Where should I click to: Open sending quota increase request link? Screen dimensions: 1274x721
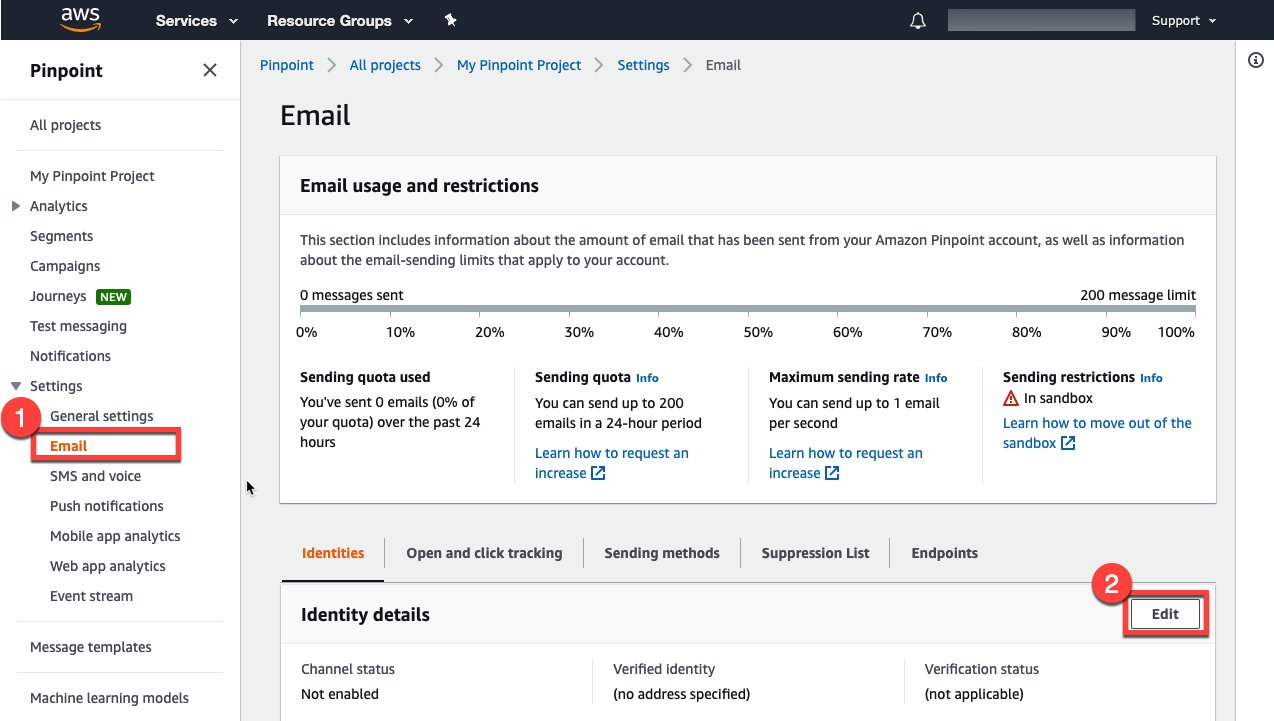(x=612, y=463)
